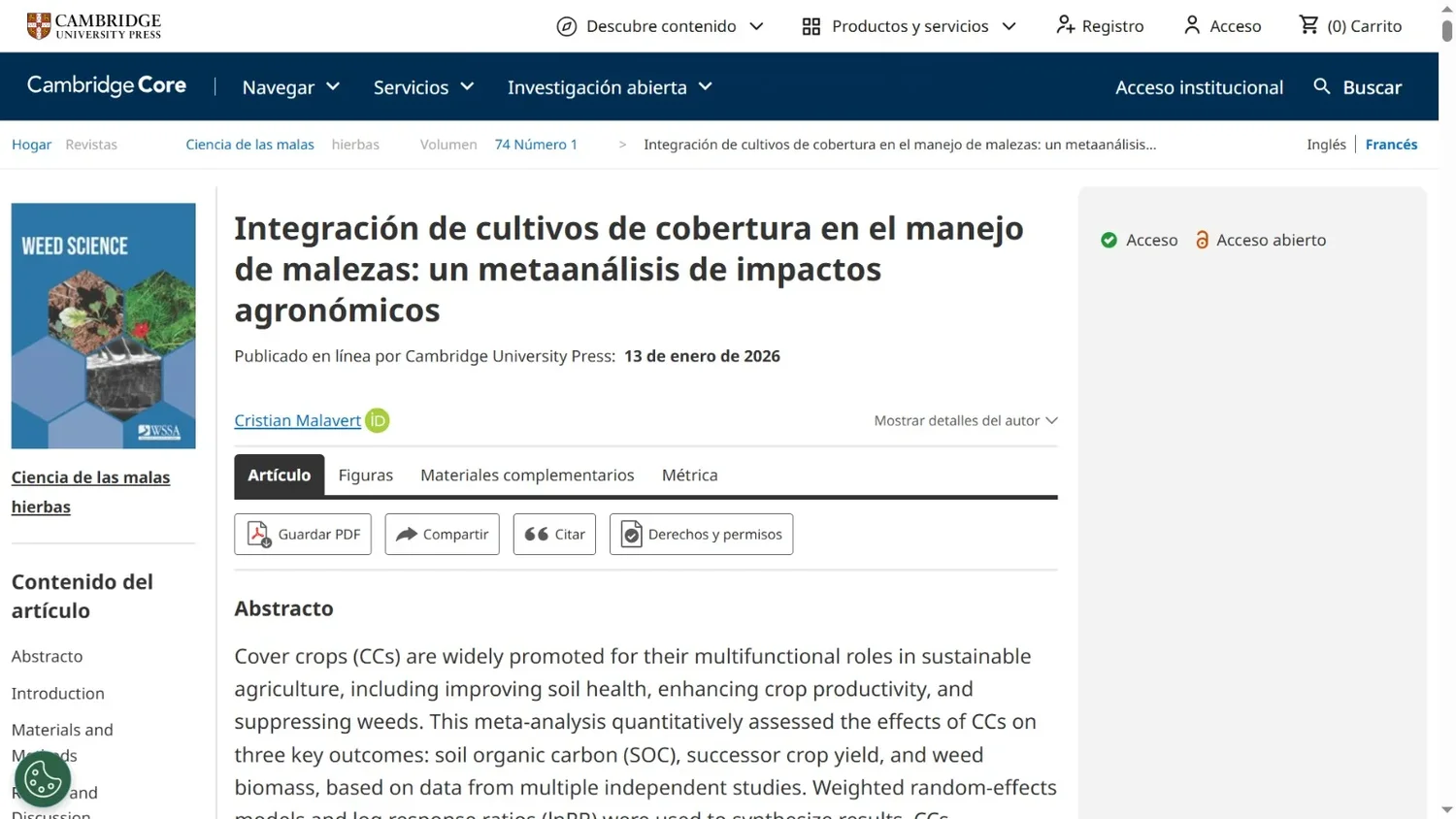The image size is (1456, 819).
Task: Click the publication date 13 de enero de 2026
Action: (x=702, y=356)
